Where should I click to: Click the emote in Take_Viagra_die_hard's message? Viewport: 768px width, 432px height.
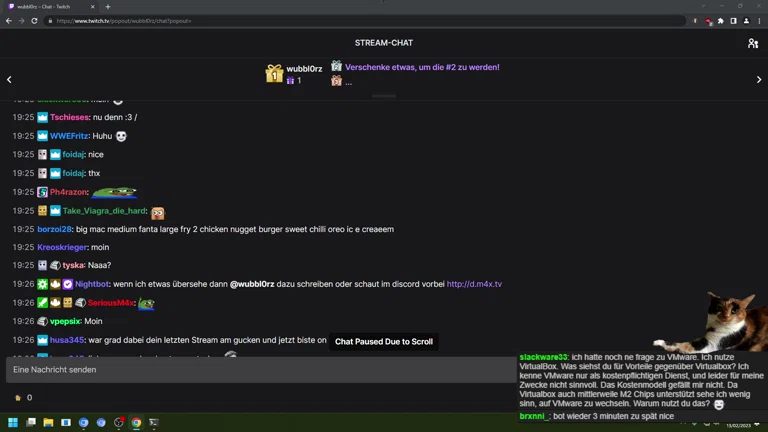(158, 212)
